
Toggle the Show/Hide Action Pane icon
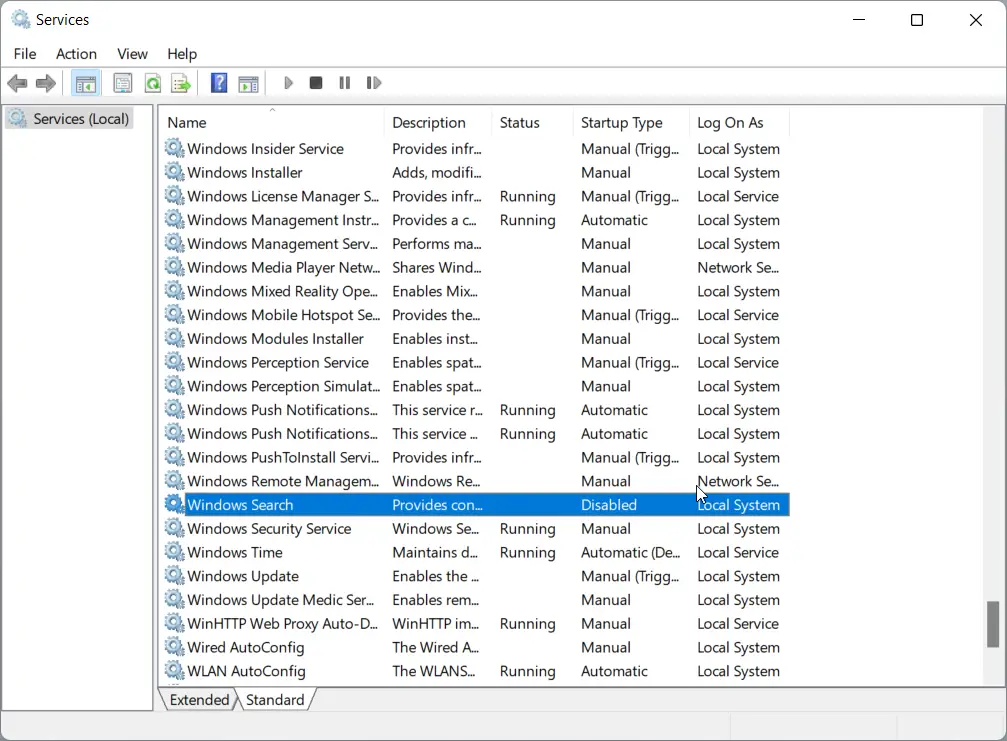tap(249, 83)
